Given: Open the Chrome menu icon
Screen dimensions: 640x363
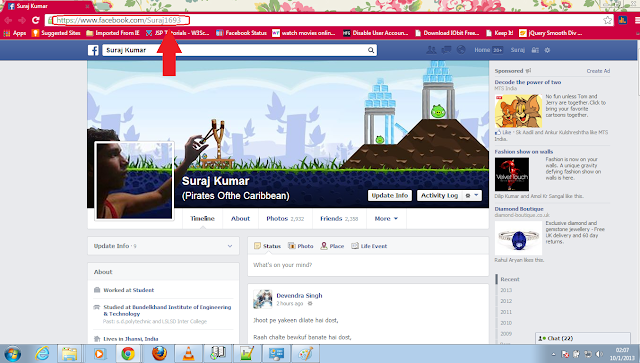Looking at the screenshot, I should (637, 20).
